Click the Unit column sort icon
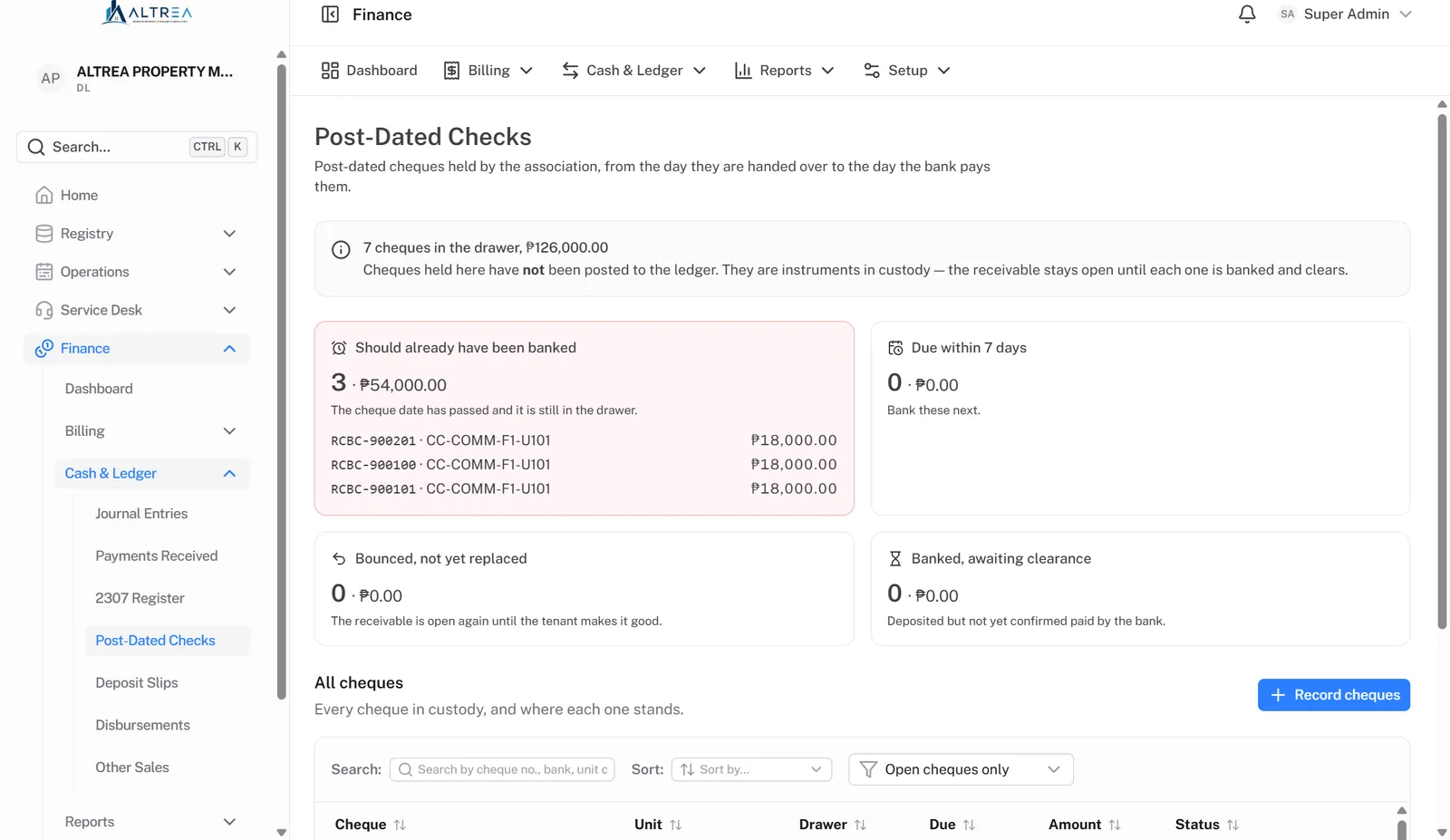The height and width of the screenshot is (840, 1450). point(675,825)
